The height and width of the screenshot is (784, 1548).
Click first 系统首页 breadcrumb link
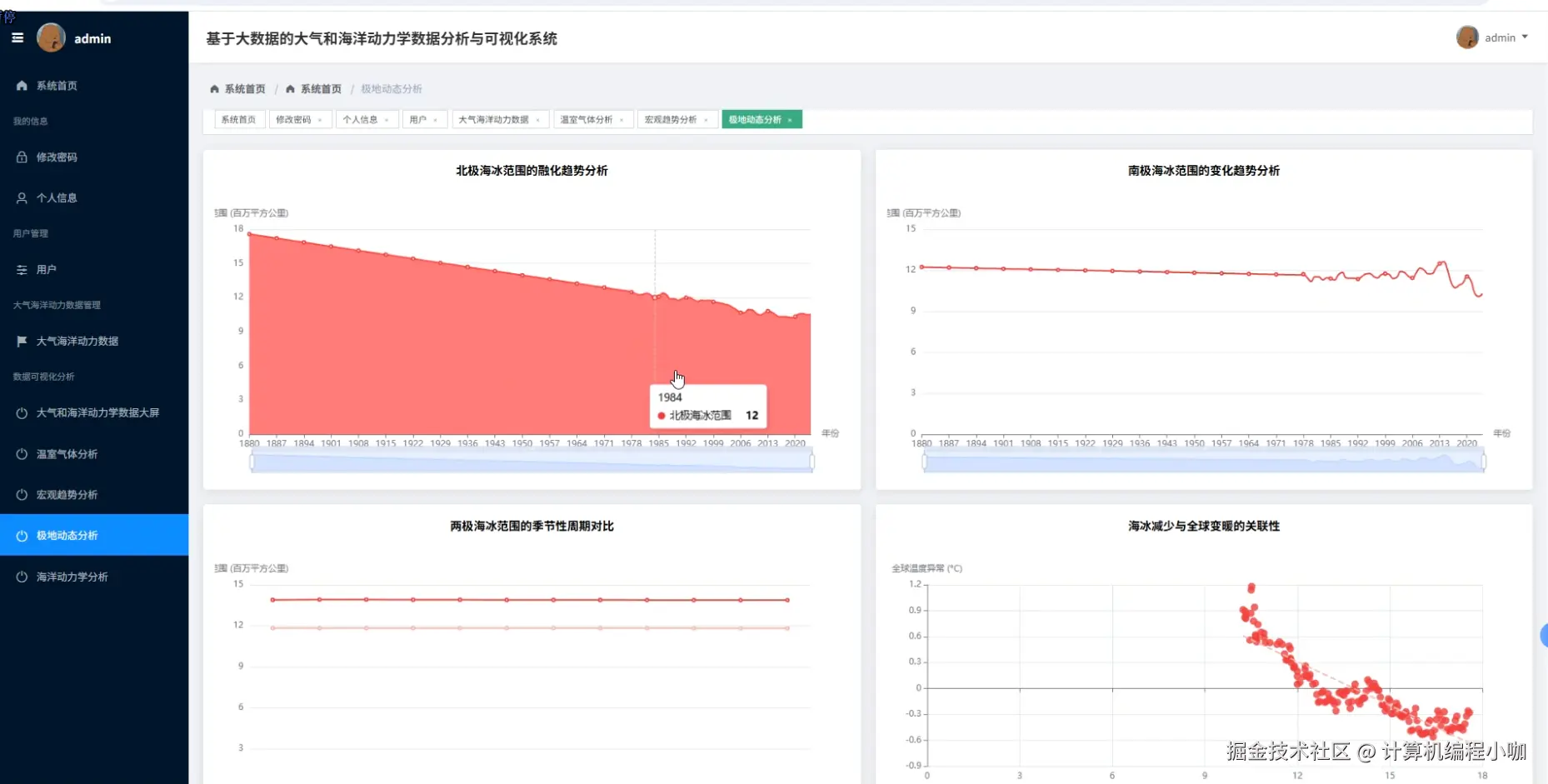click(x=245, y=89)
